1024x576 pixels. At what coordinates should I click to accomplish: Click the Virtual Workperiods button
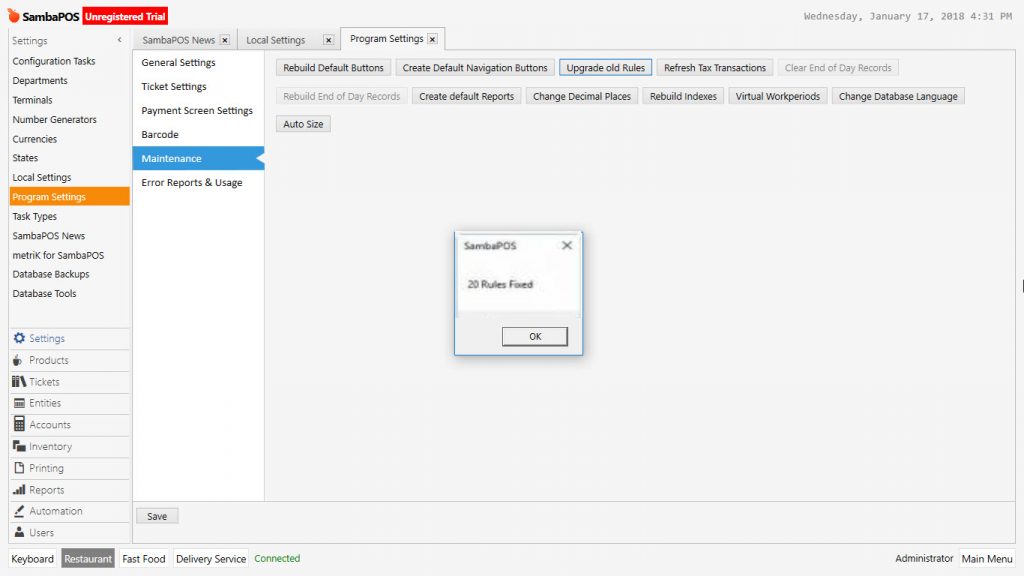click(778, 96)
